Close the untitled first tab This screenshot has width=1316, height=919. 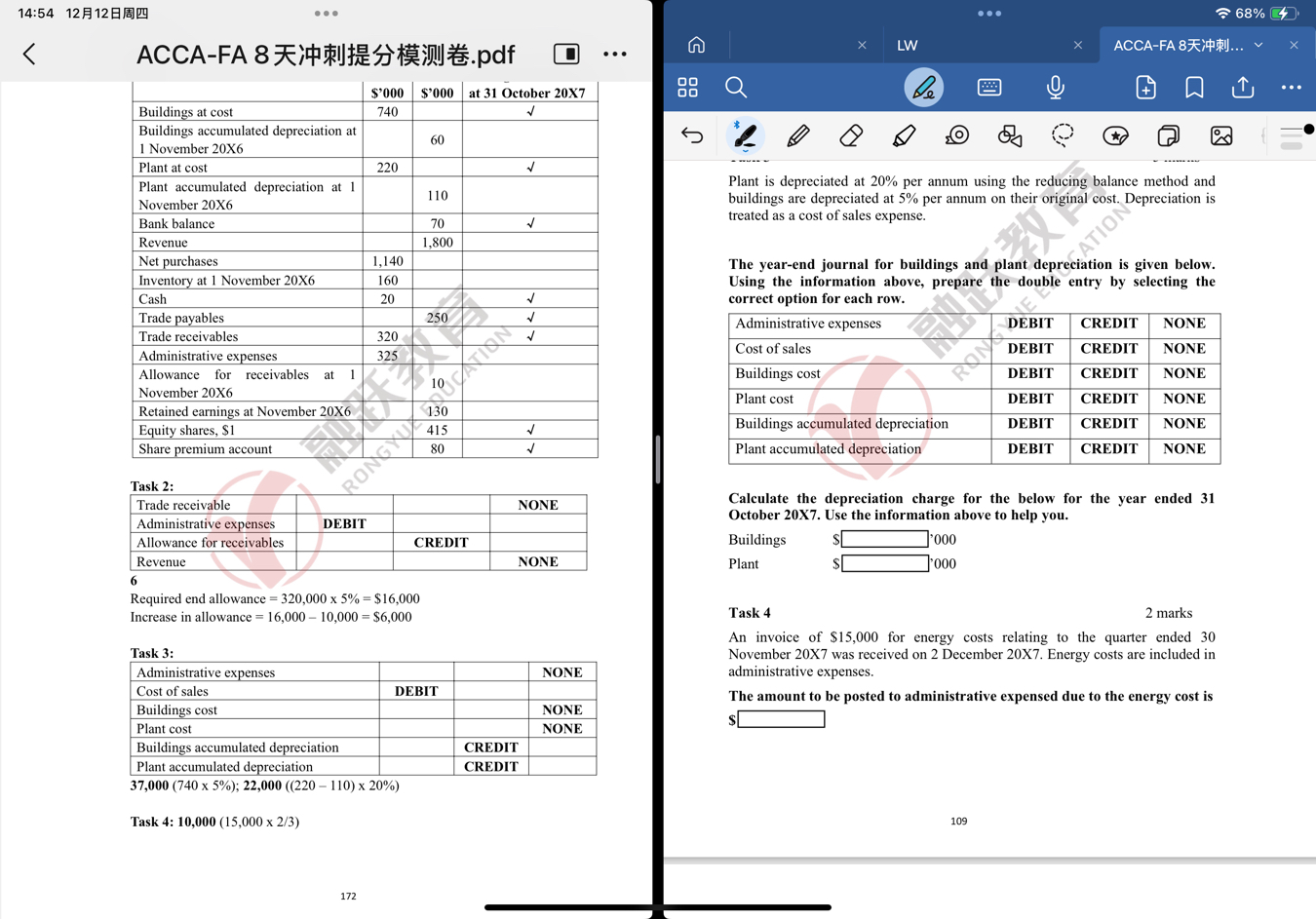(862, 45)
